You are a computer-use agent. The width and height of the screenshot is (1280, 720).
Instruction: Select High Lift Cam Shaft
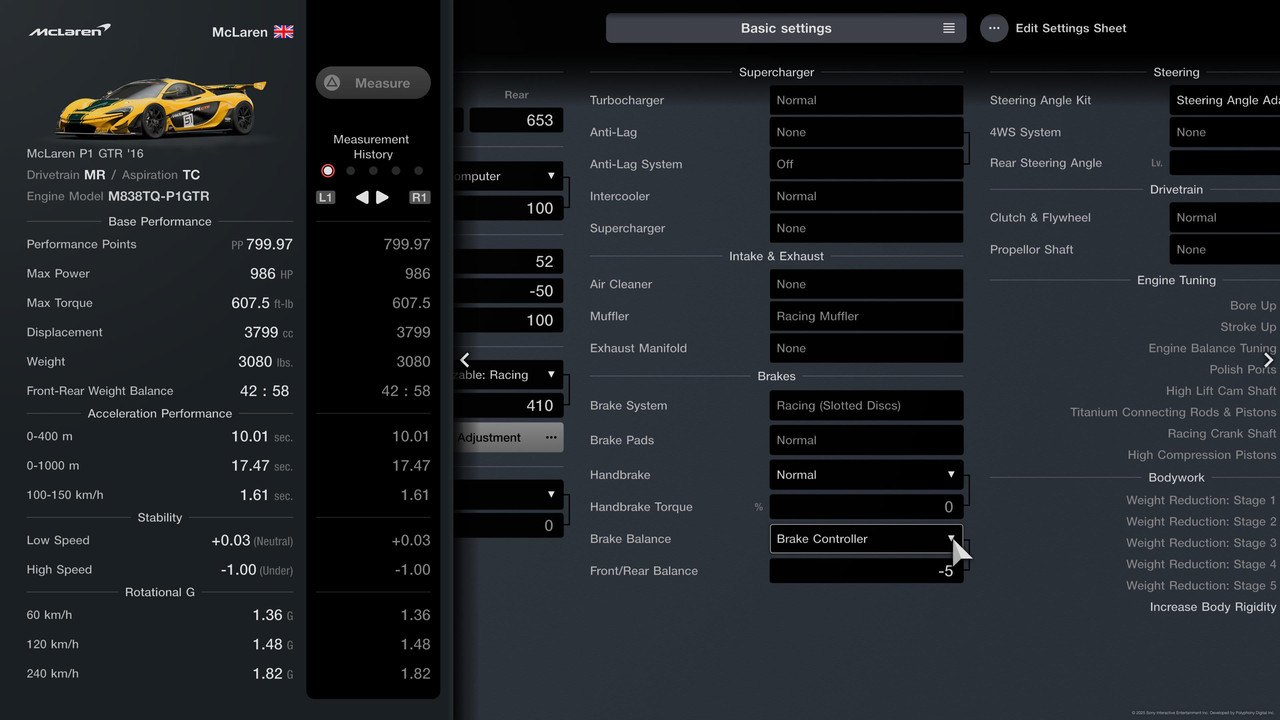pos(1221,391)
